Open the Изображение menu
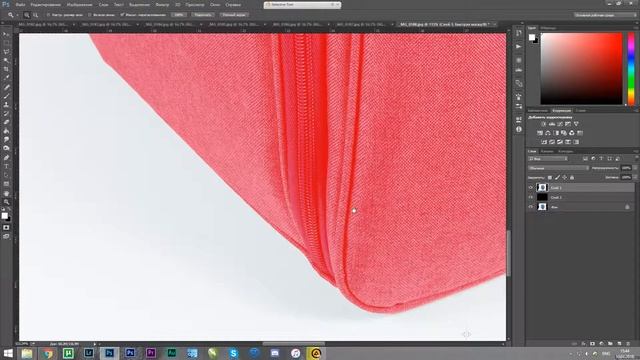The height and width of the screenshot is (360, 640). tap(80, 5)
